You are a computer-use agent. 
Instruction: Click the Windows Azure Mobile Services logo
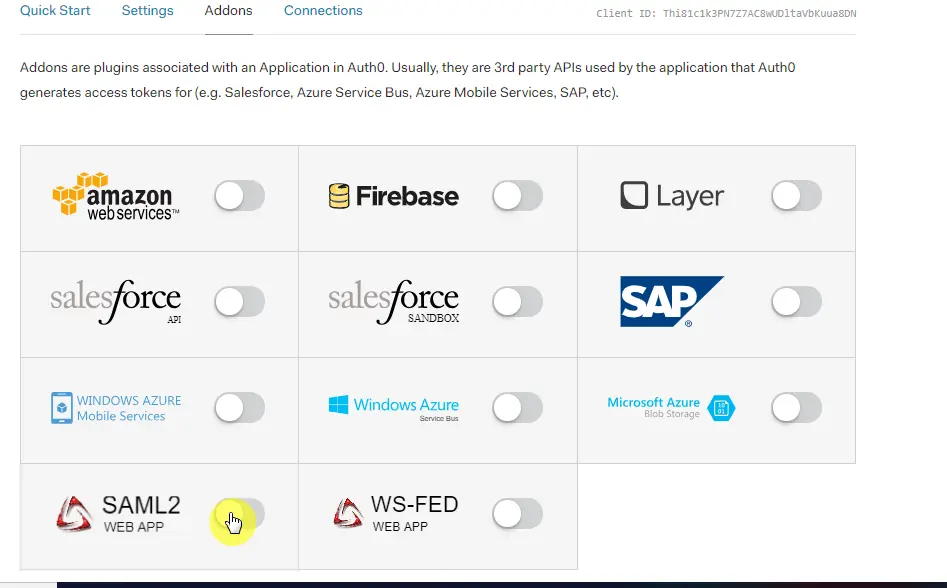point(116,408)
